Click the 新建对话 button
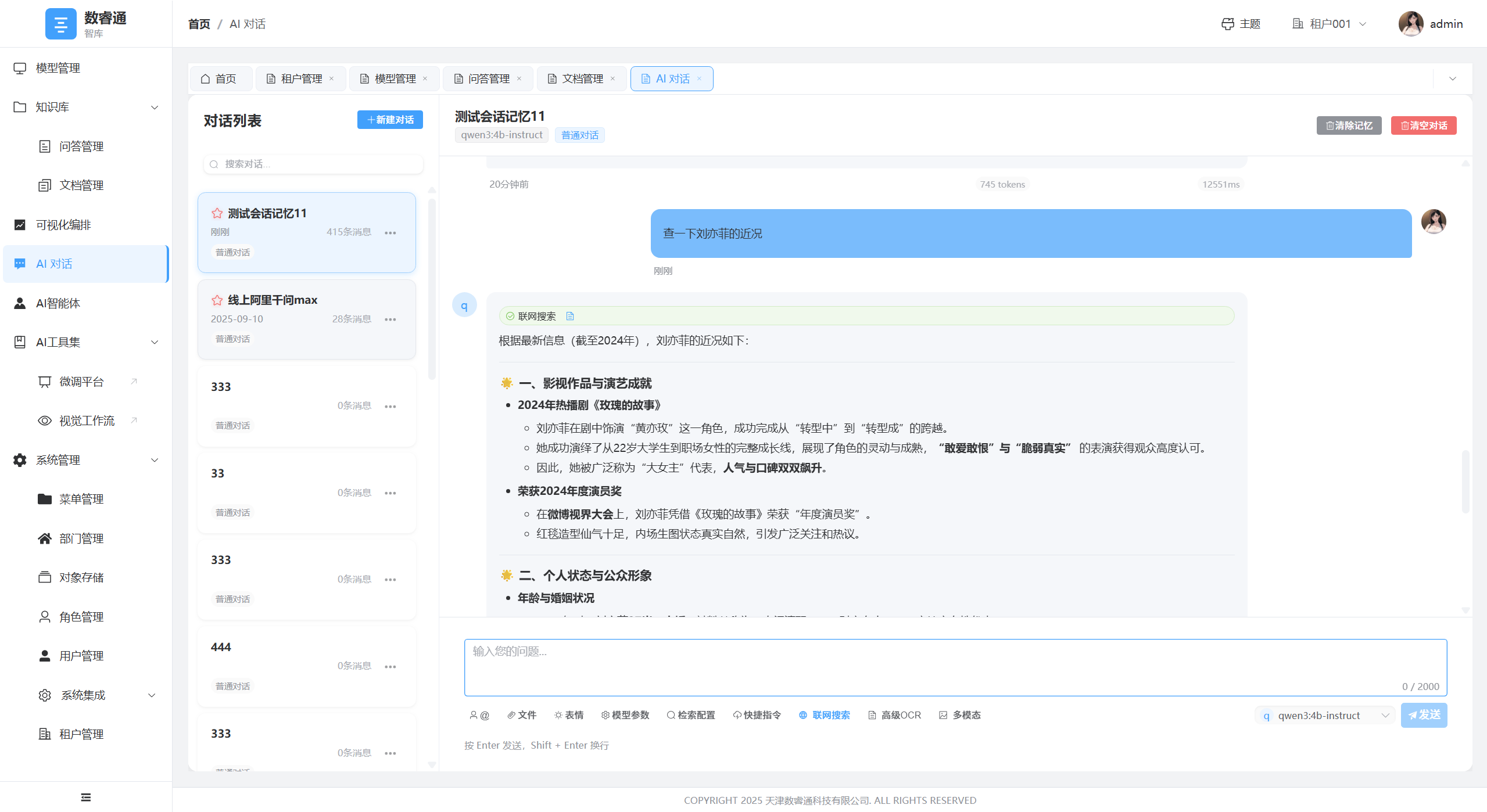Viewport: 1487px width, 812px height. click(389, 120)
